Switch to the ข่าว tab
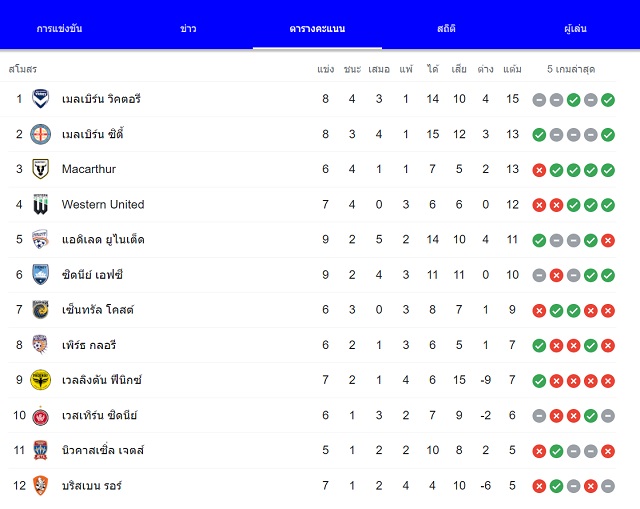The width and height of the screenshot is (640, 509). [x=188, y=29]
